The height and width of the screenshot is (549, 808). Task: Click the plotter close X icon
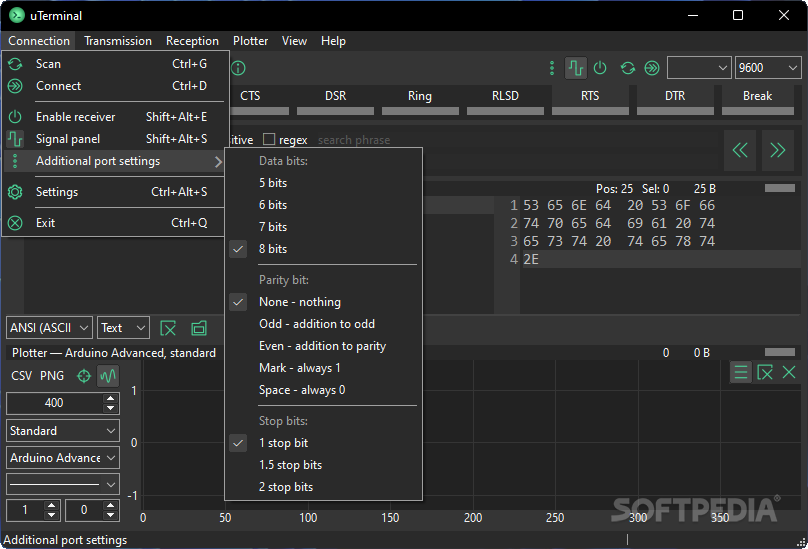click(x=789, y=372)
